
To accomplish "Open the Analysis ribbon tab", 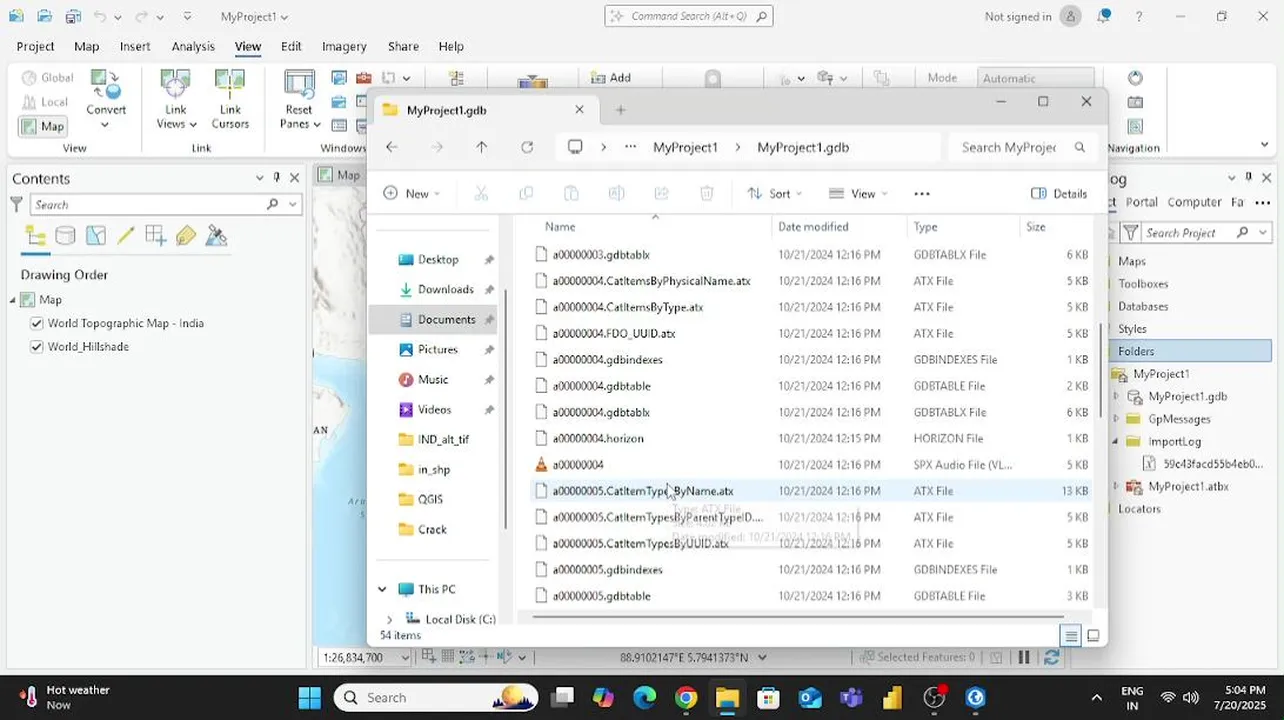I will [193, 46].
